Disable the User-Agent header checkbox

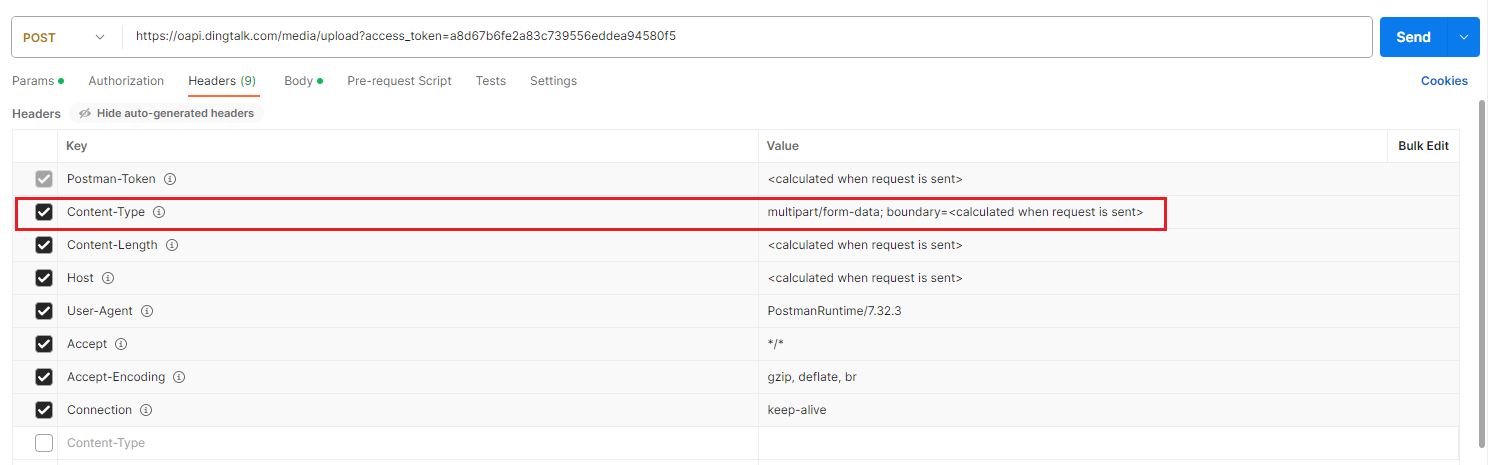[x=44, y=311]
